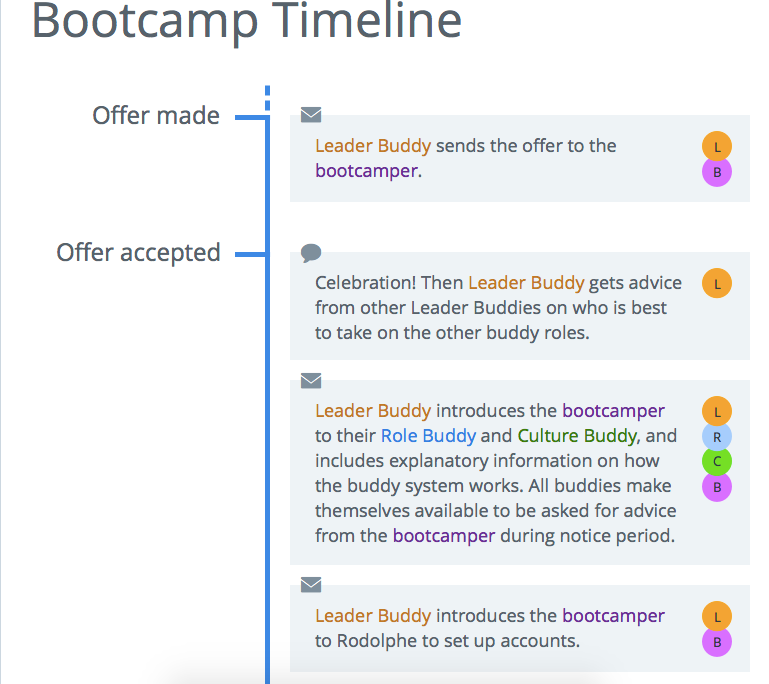
Task: Click the orange L badge in the Celebration card
Action: (x=717, y=283)
